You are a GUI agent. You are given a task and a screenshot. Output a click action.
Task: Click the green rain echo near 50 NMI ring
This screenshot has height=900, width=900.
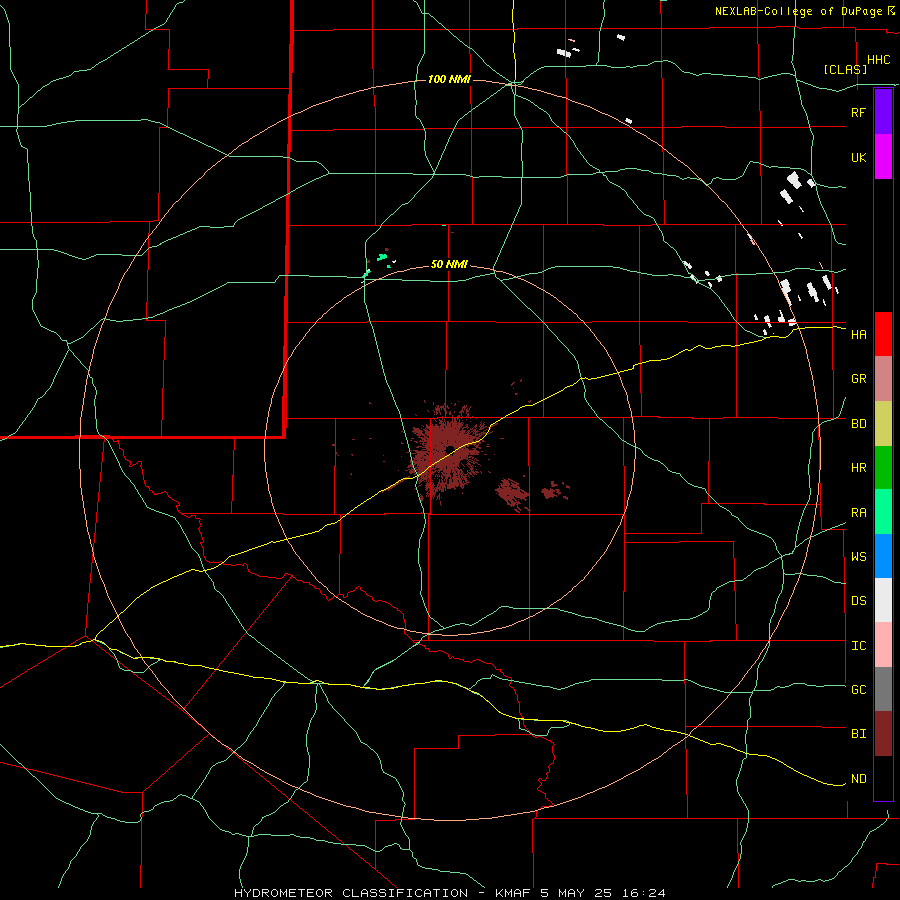[x=382, y=257]
